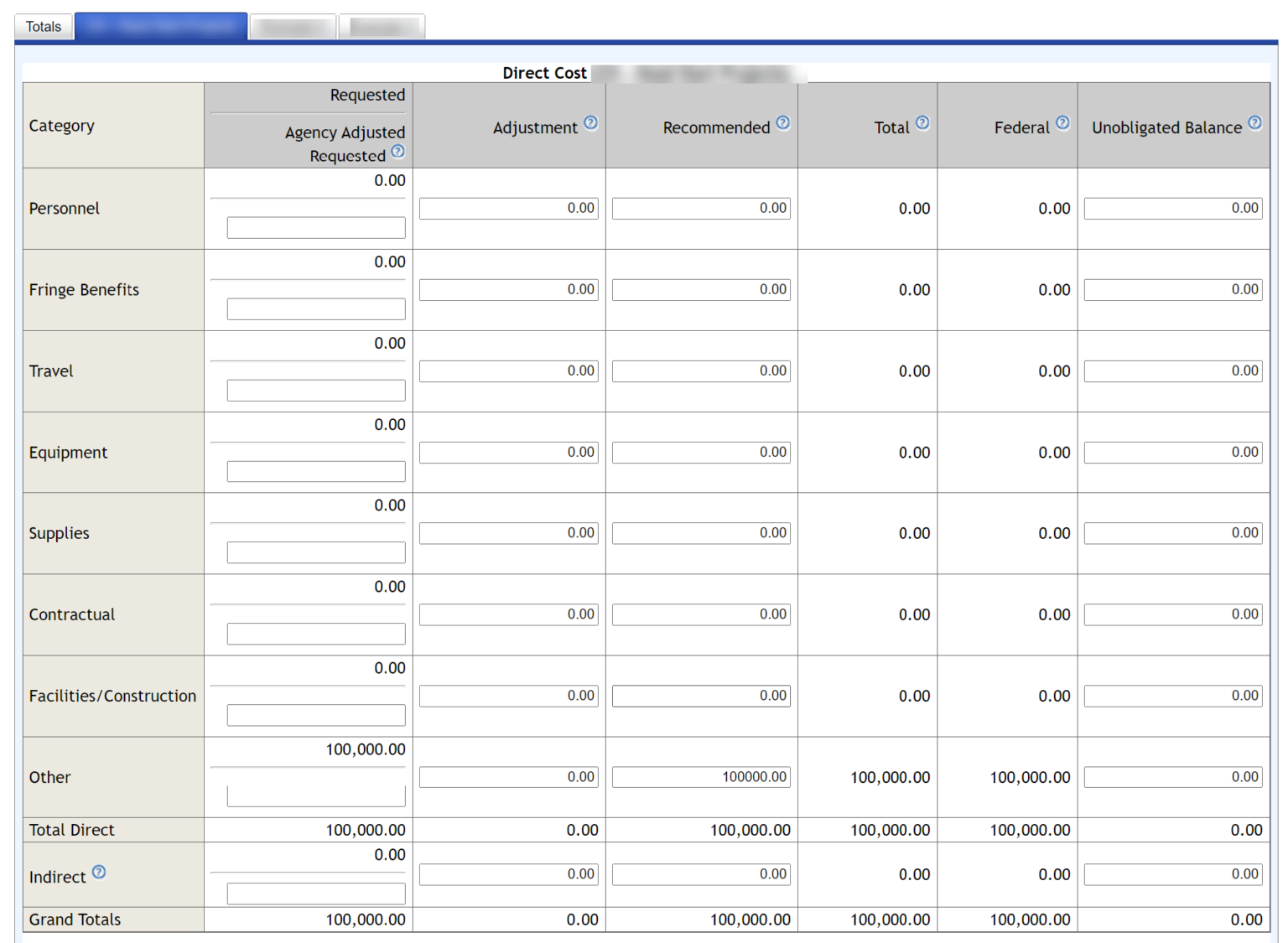Viewport: 1288px width, 943px height.
Task: Open help icon next to Total header
Action: tap(922, 123)
